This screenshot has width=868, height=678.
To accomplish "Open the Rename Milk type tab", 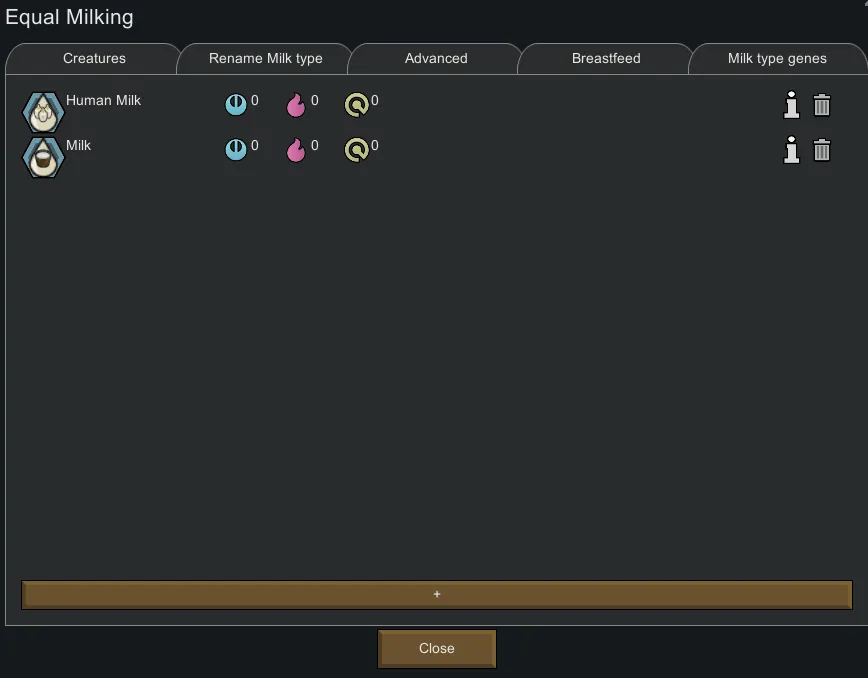I will [x=266, y=59].
